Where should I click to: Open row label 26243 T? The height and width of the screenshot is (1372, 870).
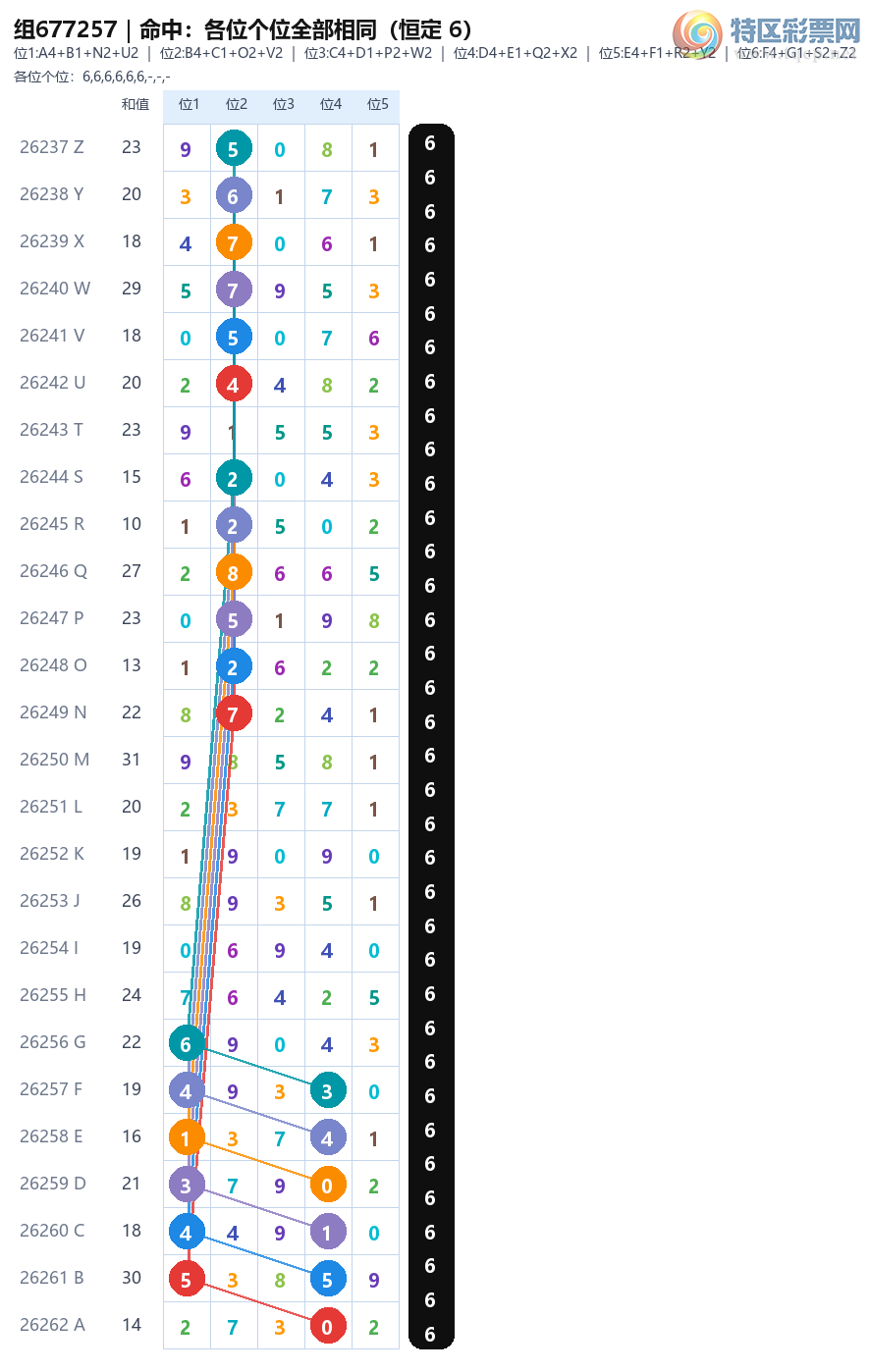point(51,430)
